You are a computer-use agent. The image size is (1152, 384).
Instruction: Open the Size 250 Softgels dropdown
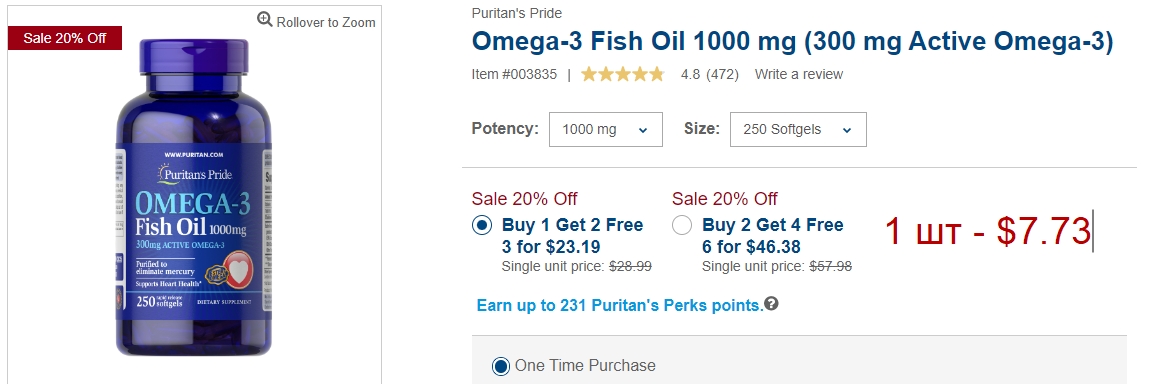pyautogui.click(x=798, y=129)
